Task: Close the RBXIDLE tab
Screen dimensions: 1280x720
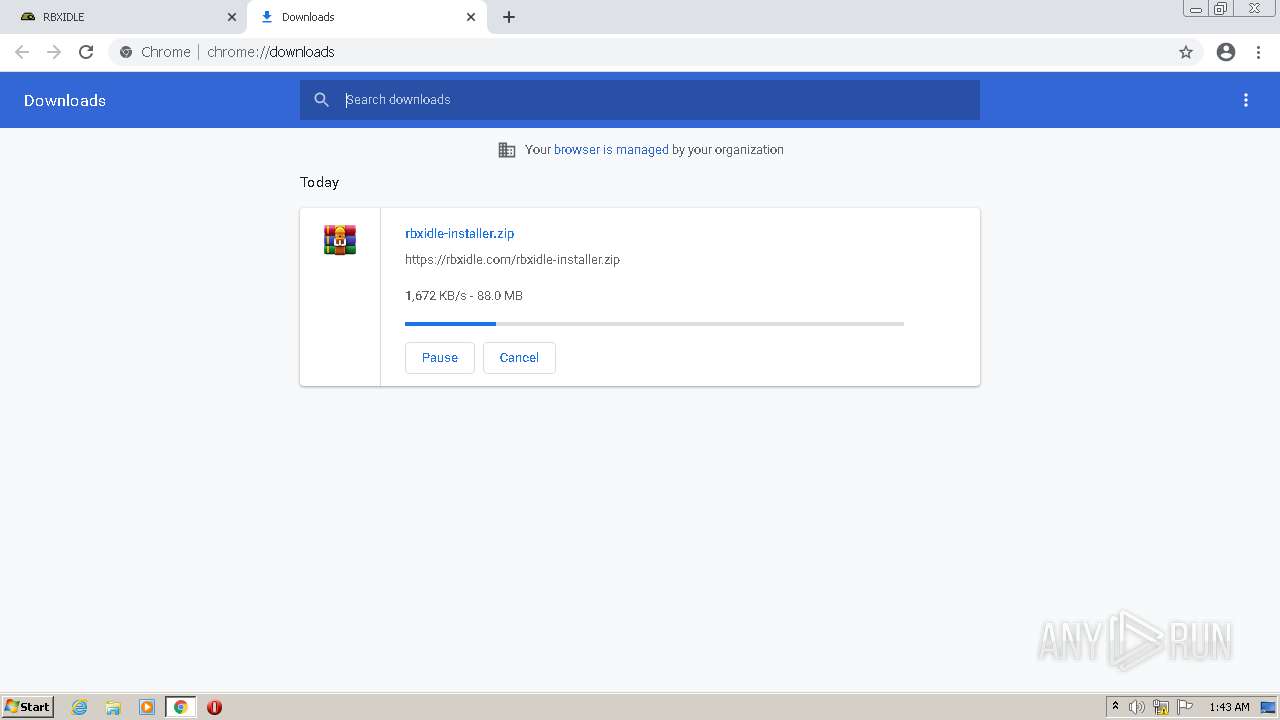Action: (x=232, y=17)
